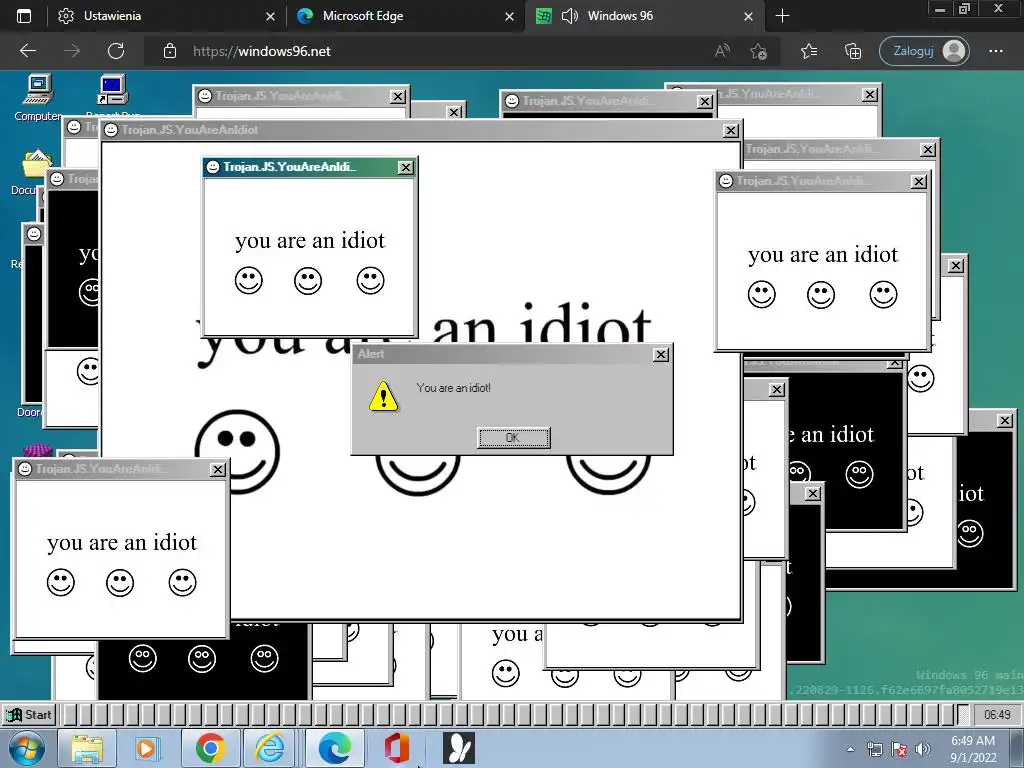
Task: Mute the Windows 96 tab audio
Action: (569, 16)
